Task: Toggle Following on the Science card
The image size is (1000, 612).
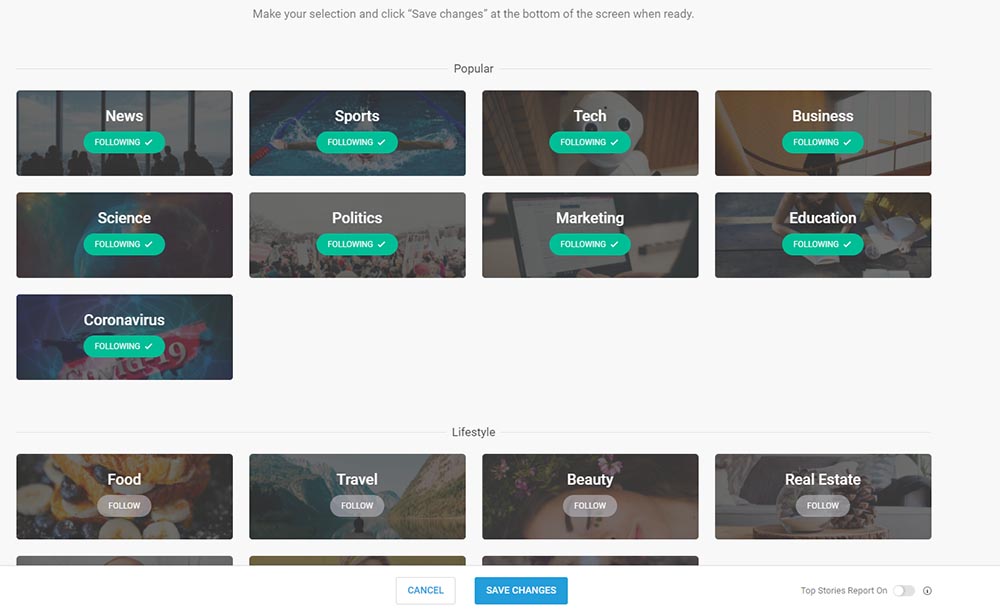Action: [x=124, y=244]
